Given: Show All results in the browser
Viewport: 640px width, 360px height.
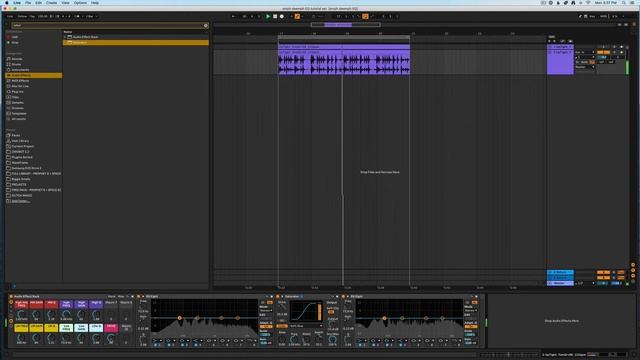Looking at the screenshot, I should coord(19,119).
